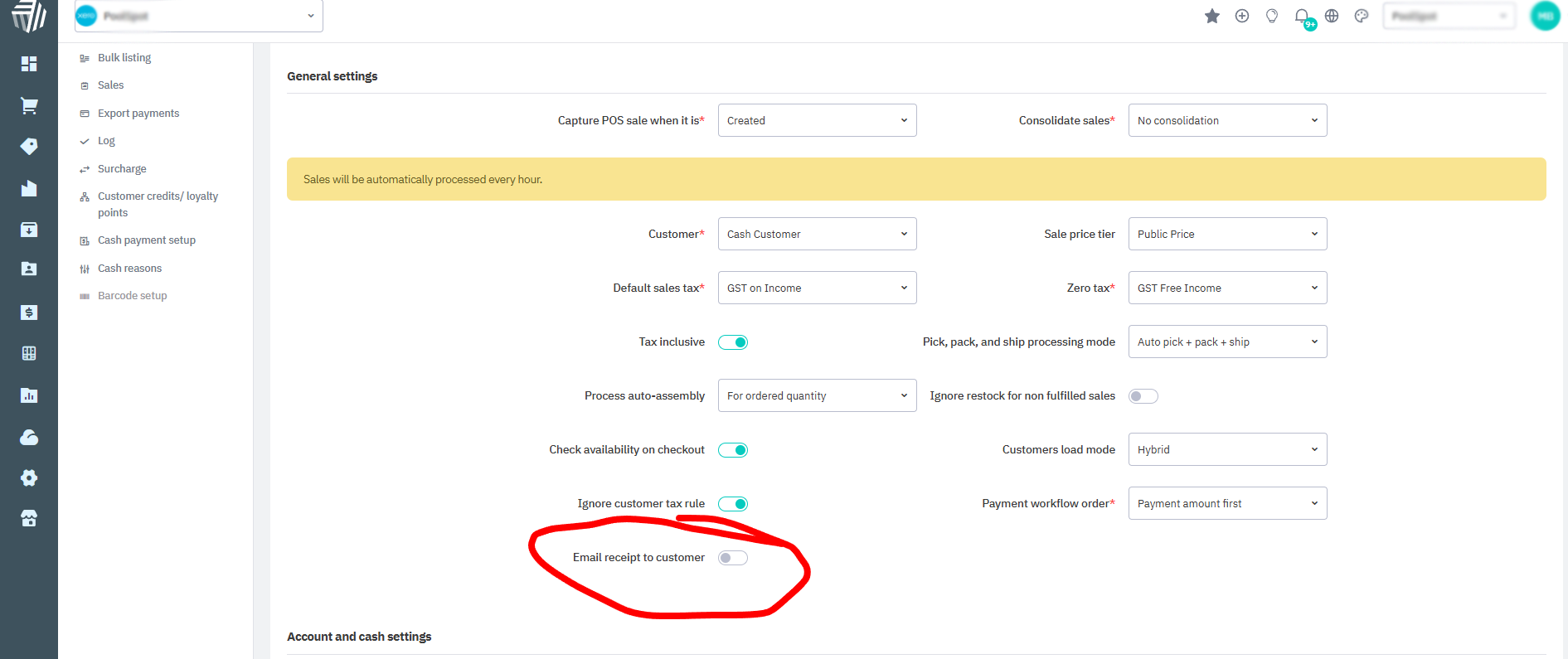Click the gear settings sidebar icon

point(29,477)
